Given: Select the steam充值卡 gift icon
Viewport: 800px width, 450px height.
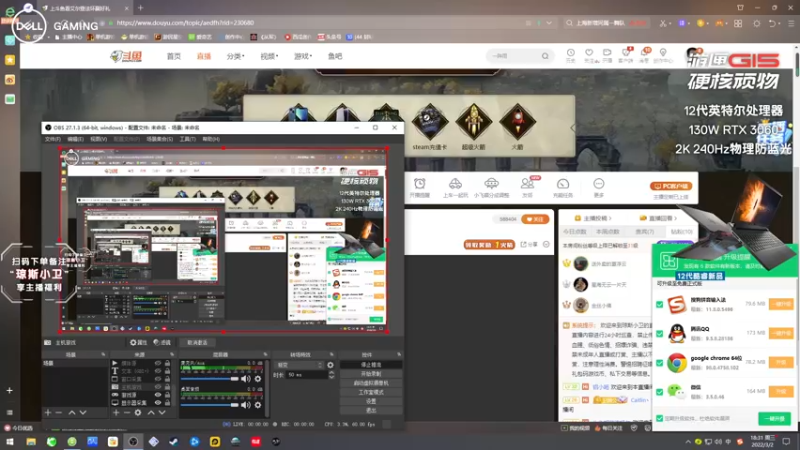Looking at the screenshot, I should 430,121.
